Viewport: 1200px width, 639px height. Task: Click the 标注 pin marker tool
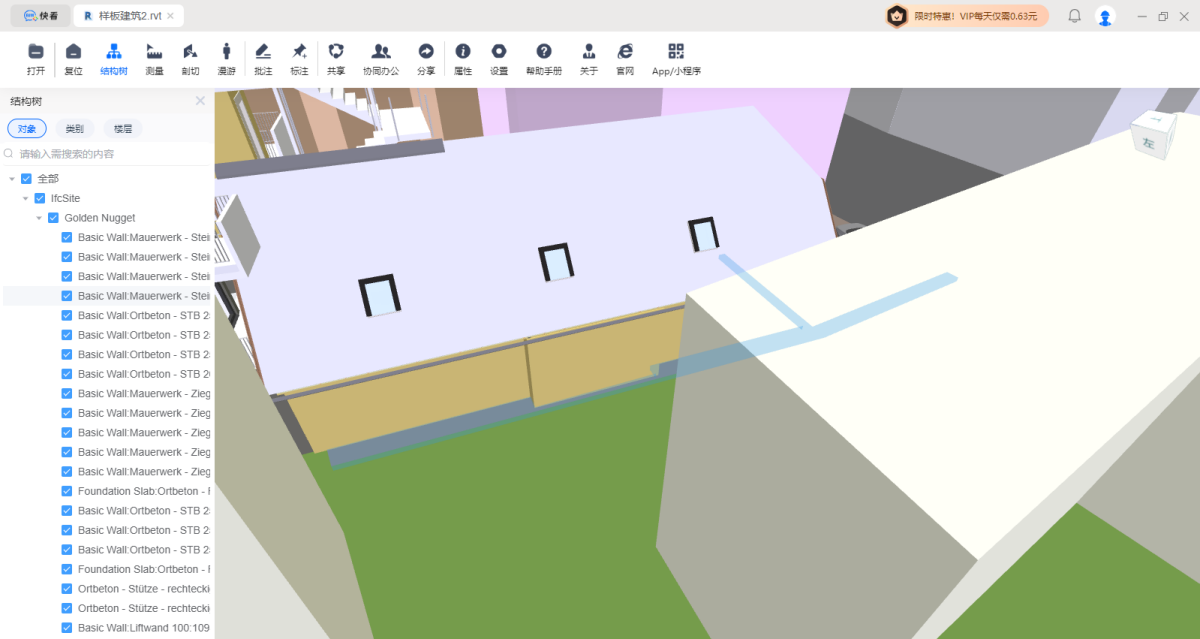pyautogui.click(x=299, y=53)
